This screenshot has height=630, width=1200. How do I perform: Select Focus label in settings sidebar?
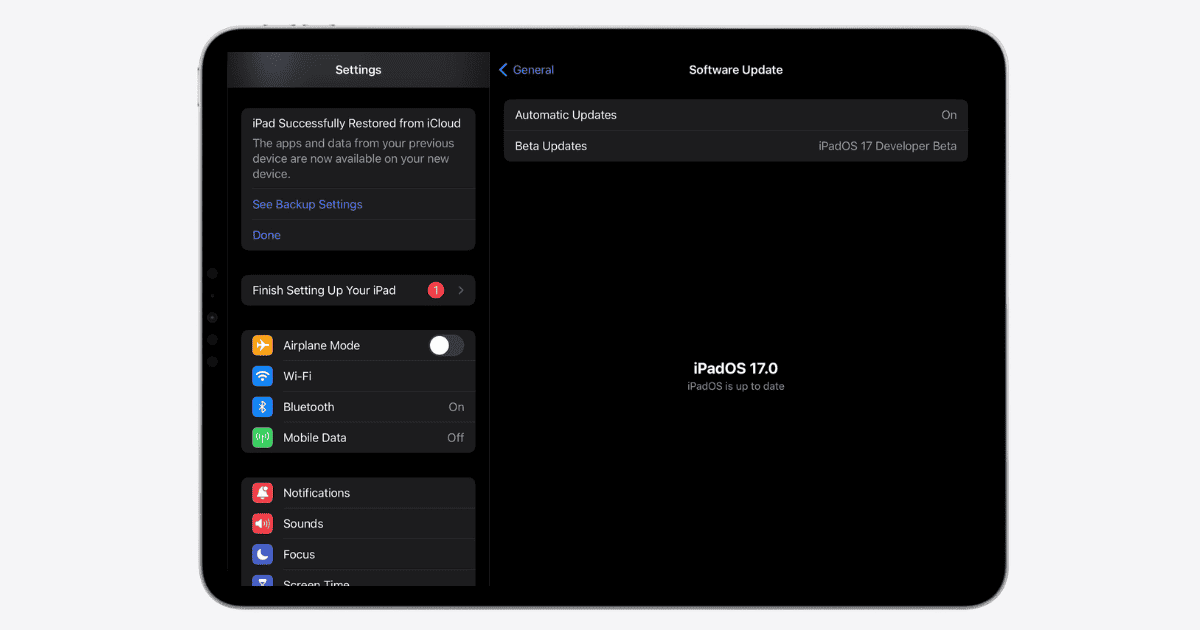point(299,554)
